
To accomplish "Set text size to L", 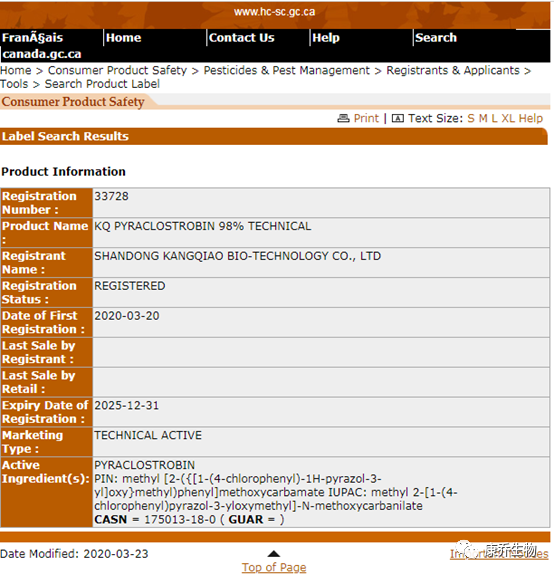I will point(494,118).
